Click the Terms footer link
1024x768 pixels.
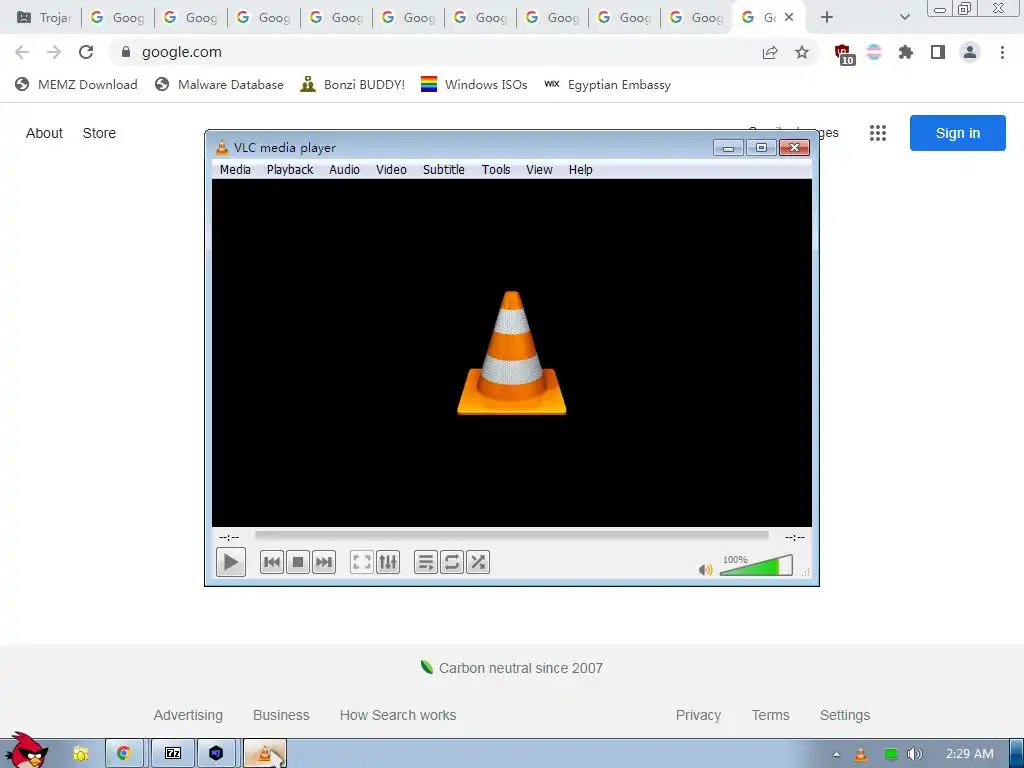tap(771, 715)
